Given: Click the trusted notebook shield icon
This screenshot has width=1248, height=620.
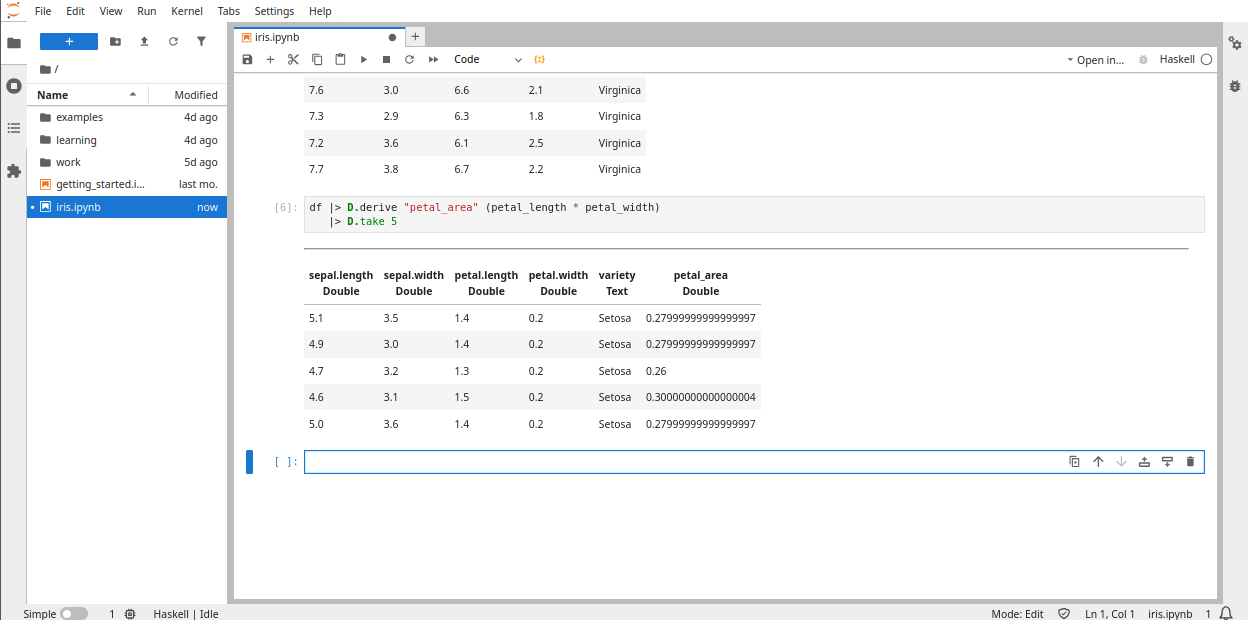Looking at the screenshot, I should click(1064, 613).
